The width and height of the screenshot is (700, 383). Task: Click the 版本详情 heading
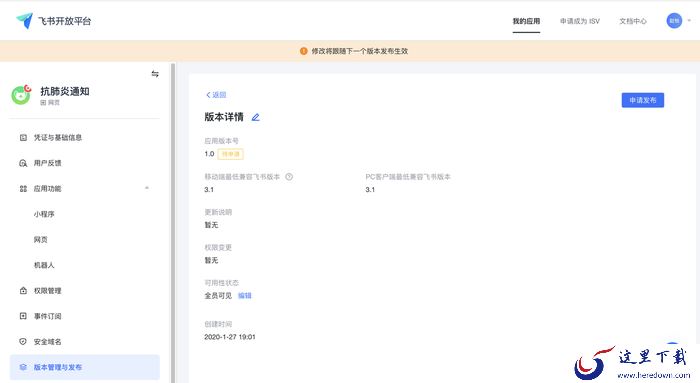224,117
